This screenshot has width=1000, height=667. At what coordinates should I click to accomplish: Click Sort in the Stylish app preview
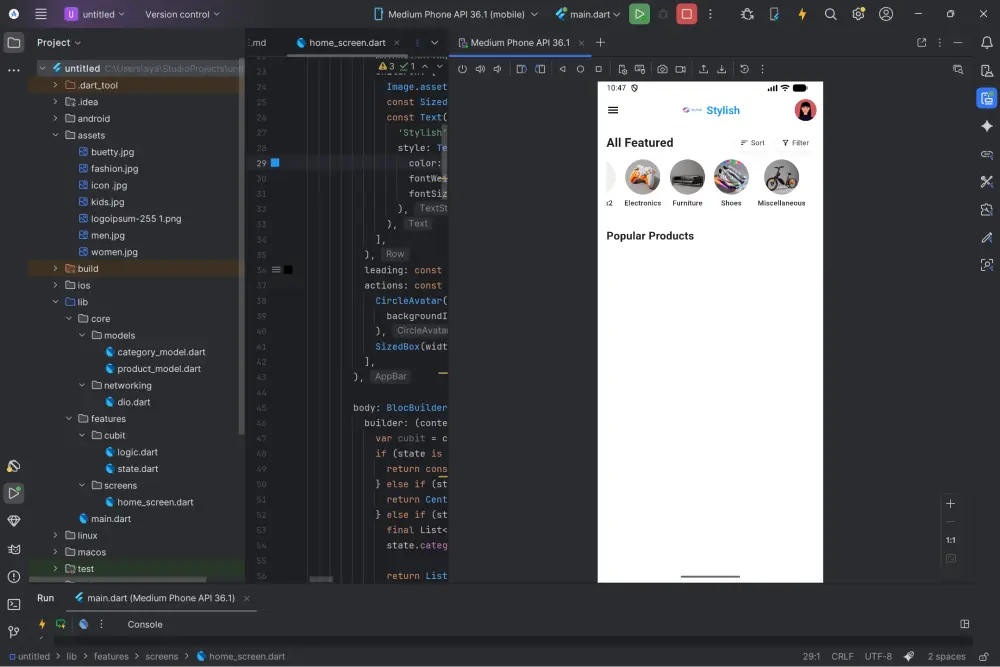click(x=753, y=142)
